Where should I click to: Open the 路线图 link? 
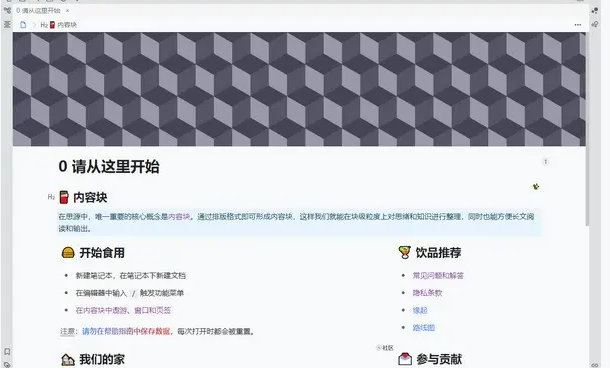[x=423, y=328]
